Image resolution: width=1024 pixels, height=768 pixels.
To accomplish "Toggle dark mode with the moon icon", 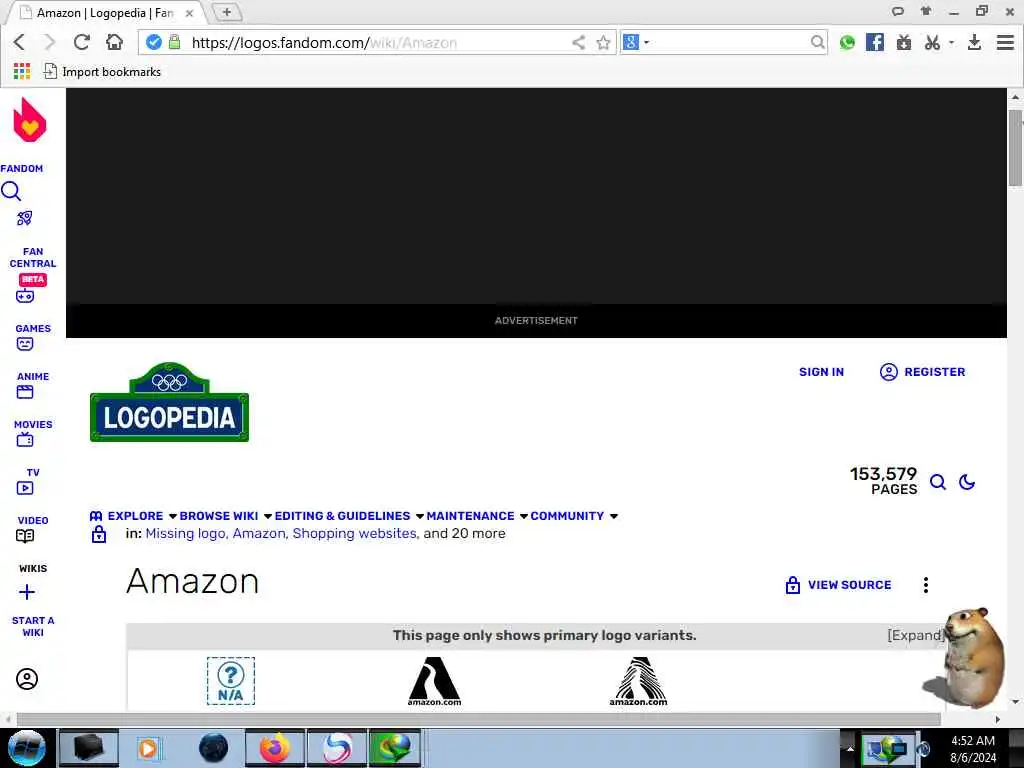I will click(967, 483).
